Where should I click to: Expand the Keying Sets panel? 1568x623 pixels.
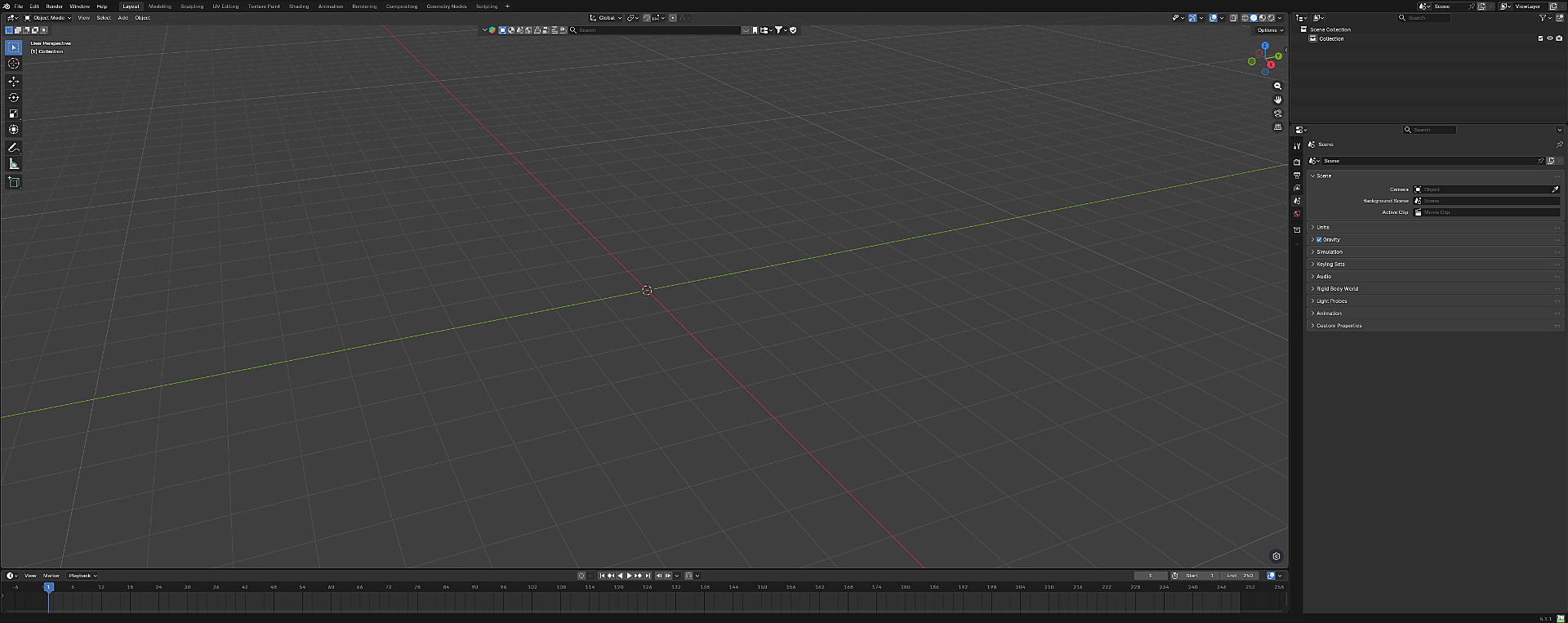point(1434,265)
